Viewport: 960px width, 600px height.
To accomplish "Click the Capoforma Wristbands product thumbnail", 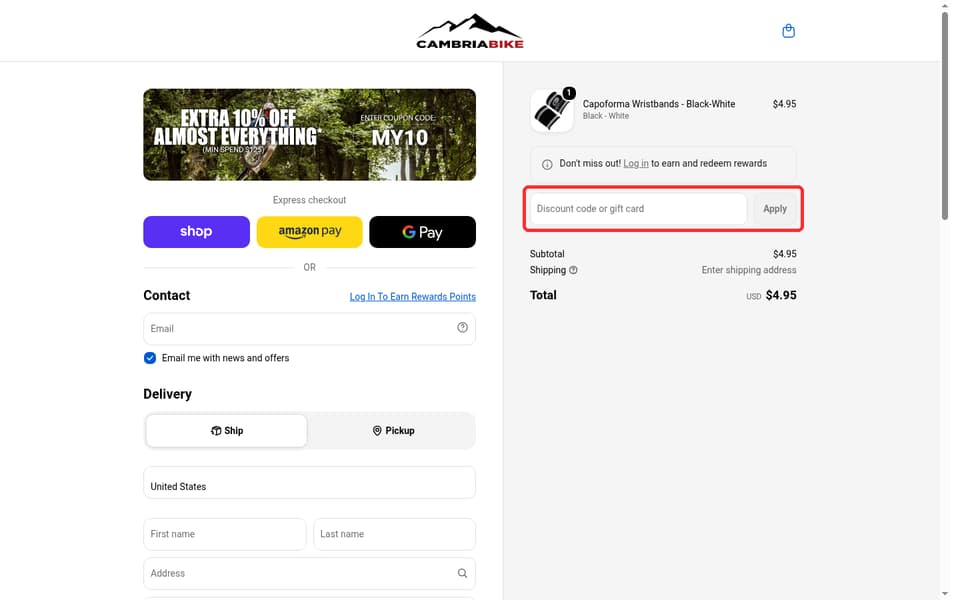I will pyautogui.click(x=552, y=111).
